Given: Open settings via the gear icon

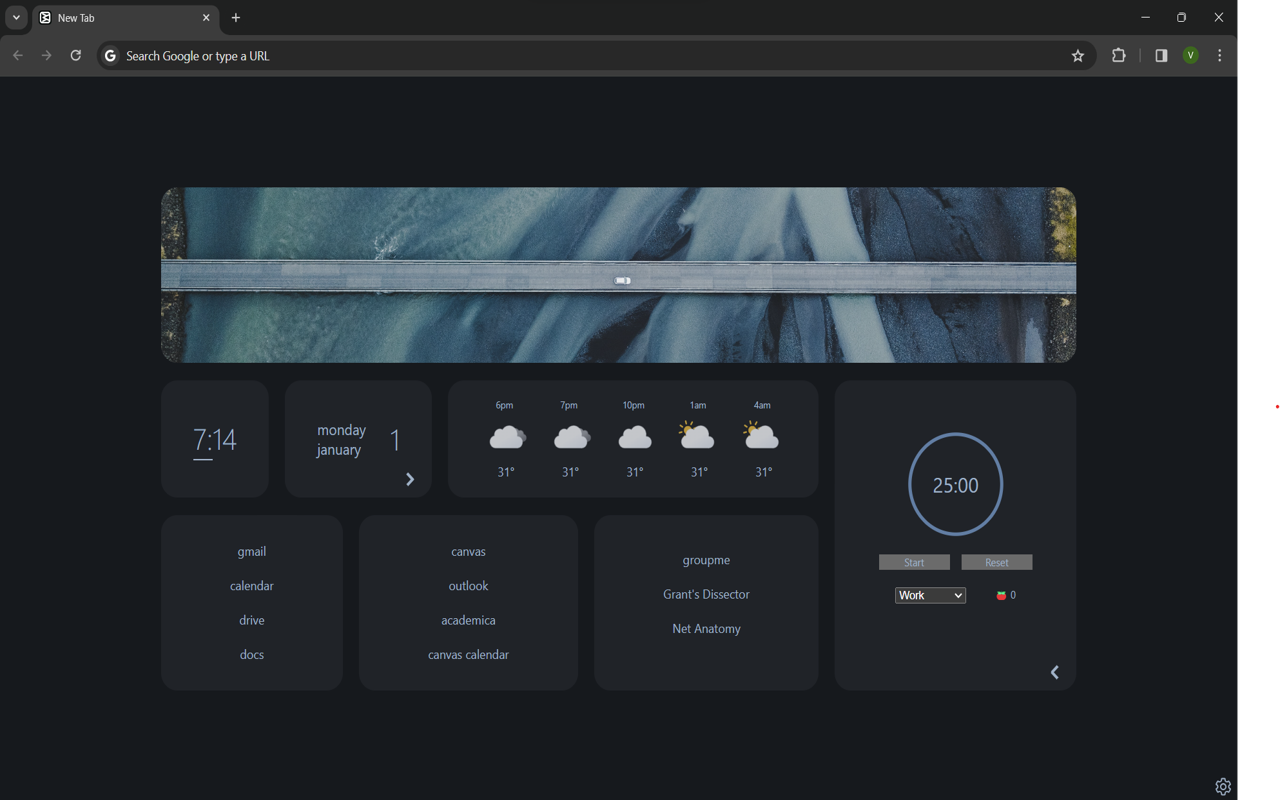Looking at the screenshot, I should (1222, 787).
